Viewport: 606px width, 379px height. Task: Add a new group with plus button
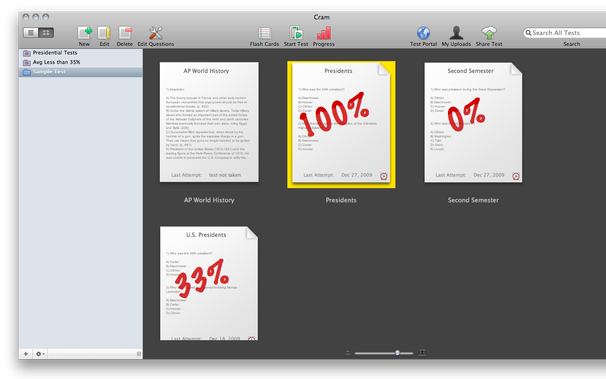[x=26, y=354]
